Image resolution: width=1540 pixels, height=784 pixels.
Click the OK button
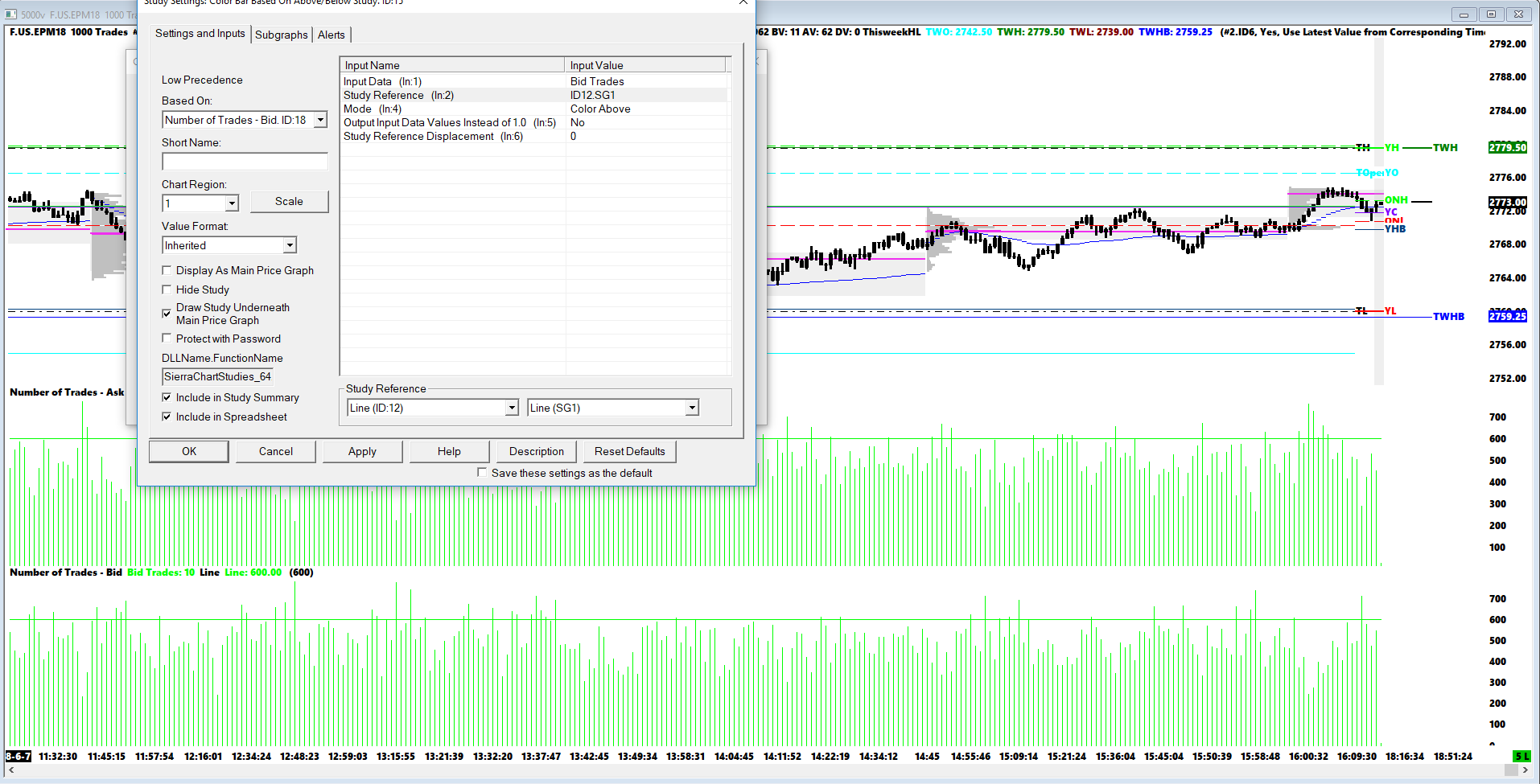pos(189,451)
